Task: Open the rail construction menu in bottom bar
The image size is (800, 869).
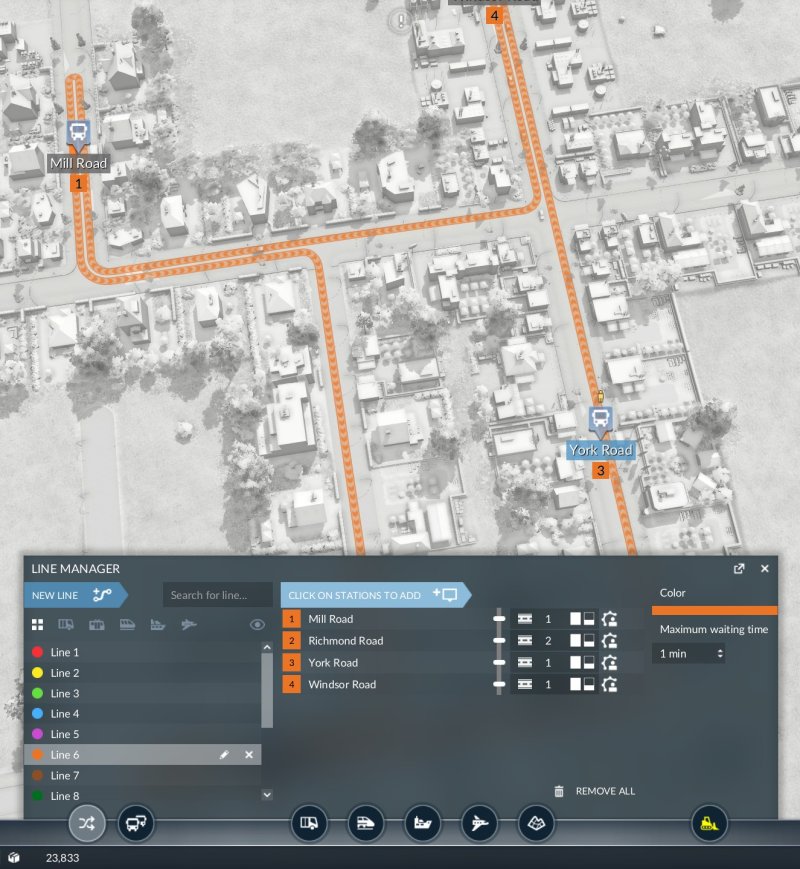Action: tap(365, 824)
